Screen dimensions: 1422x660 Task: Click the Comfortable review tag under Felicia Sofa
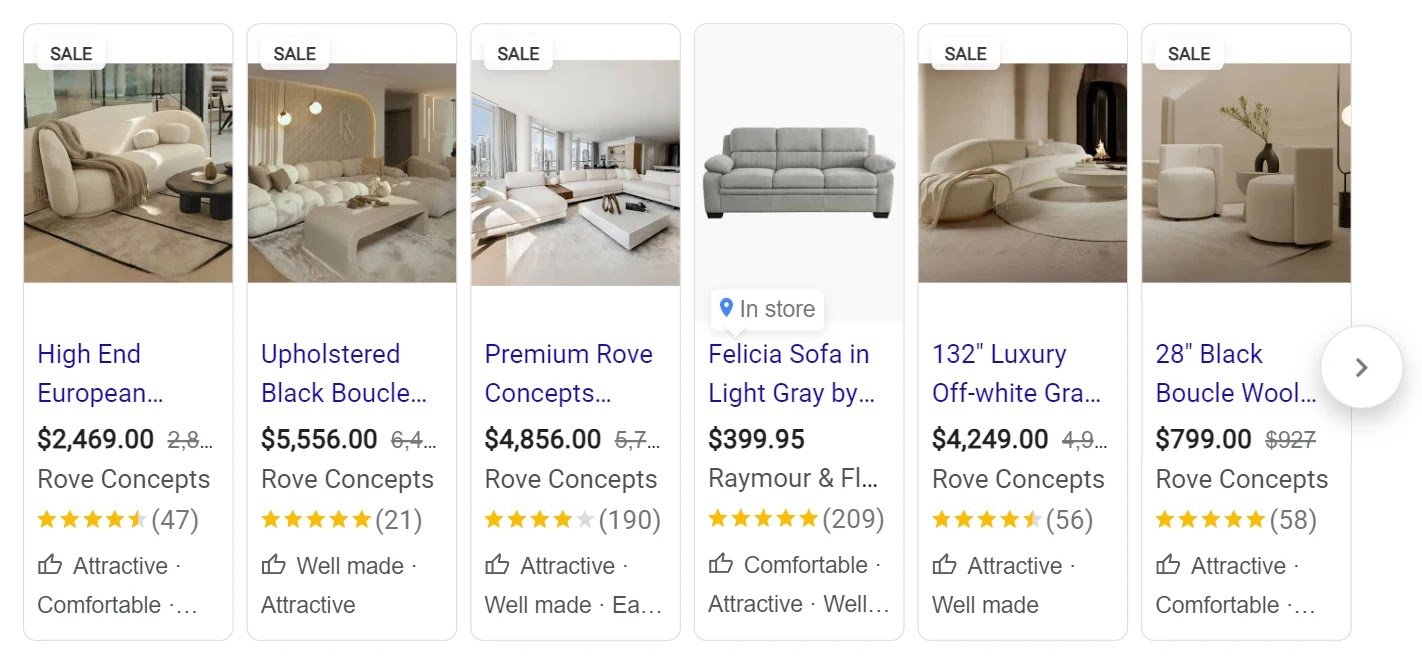(x=800, y=564)
